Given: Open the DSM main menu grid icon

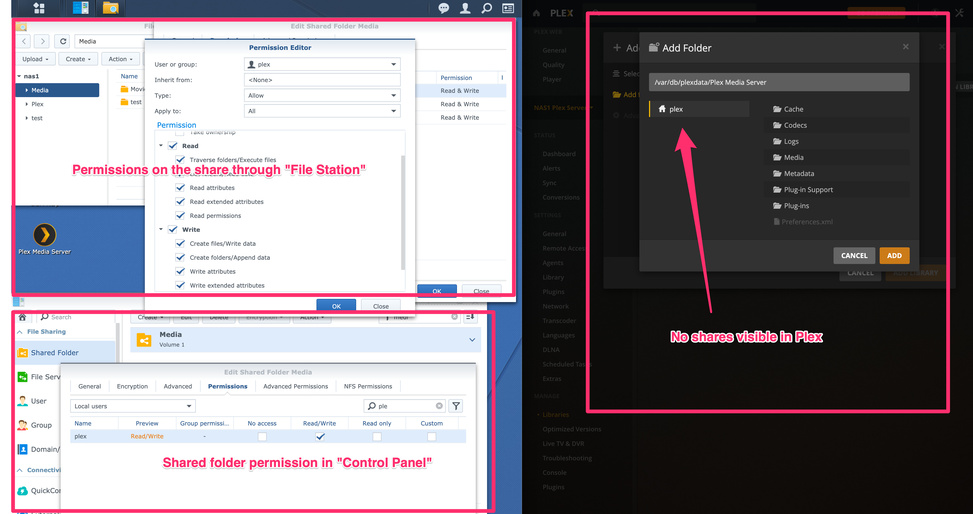Looking at the screenshot, I should click(x=39, y=8).
